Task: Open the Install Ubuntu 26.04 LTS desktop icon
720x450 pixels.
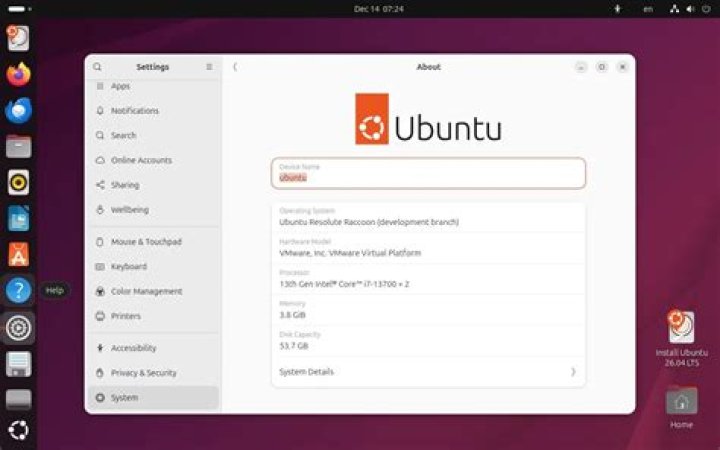Action: coord(681,339)
